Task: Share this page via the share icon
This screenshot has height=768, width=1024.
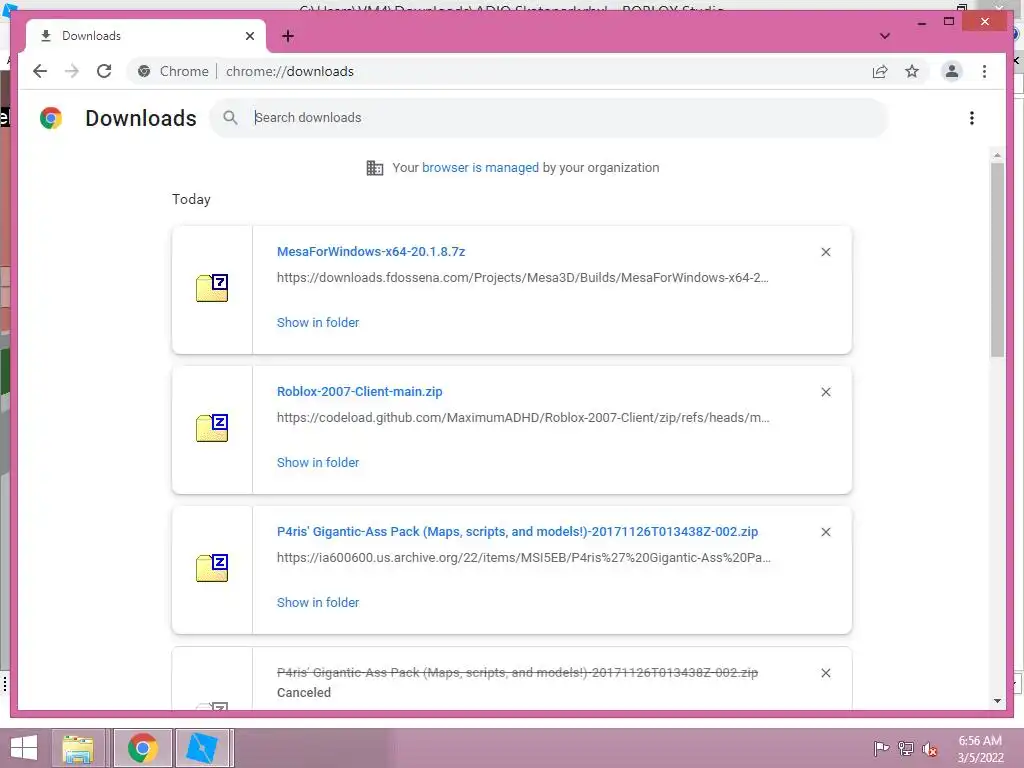Action: (x=880, y=71)
